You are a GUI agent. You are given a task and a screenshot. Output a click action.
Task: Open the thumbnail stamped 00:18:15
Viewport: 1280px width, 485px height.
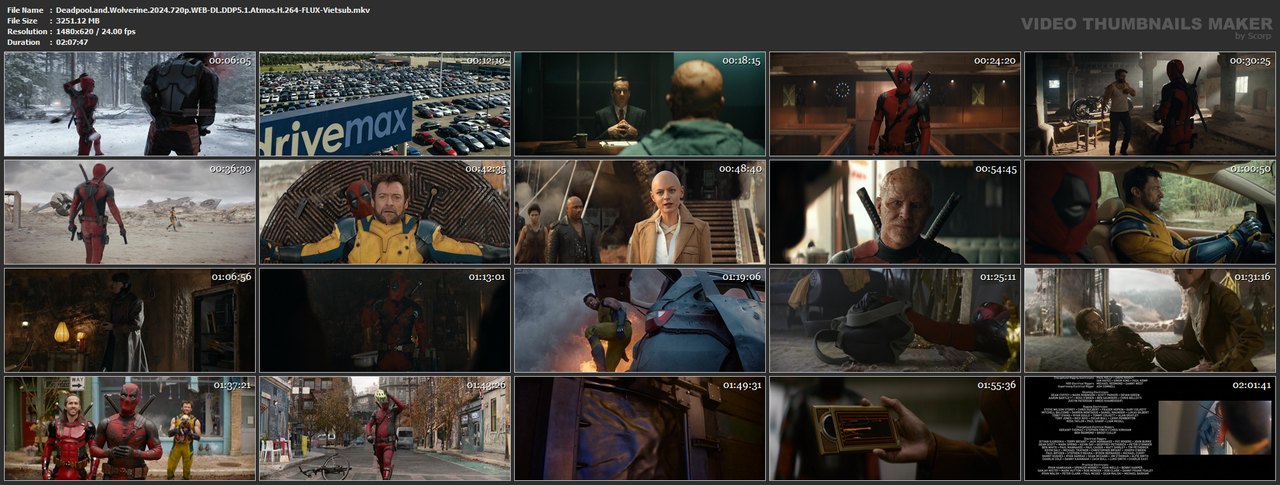coord(640,104)
